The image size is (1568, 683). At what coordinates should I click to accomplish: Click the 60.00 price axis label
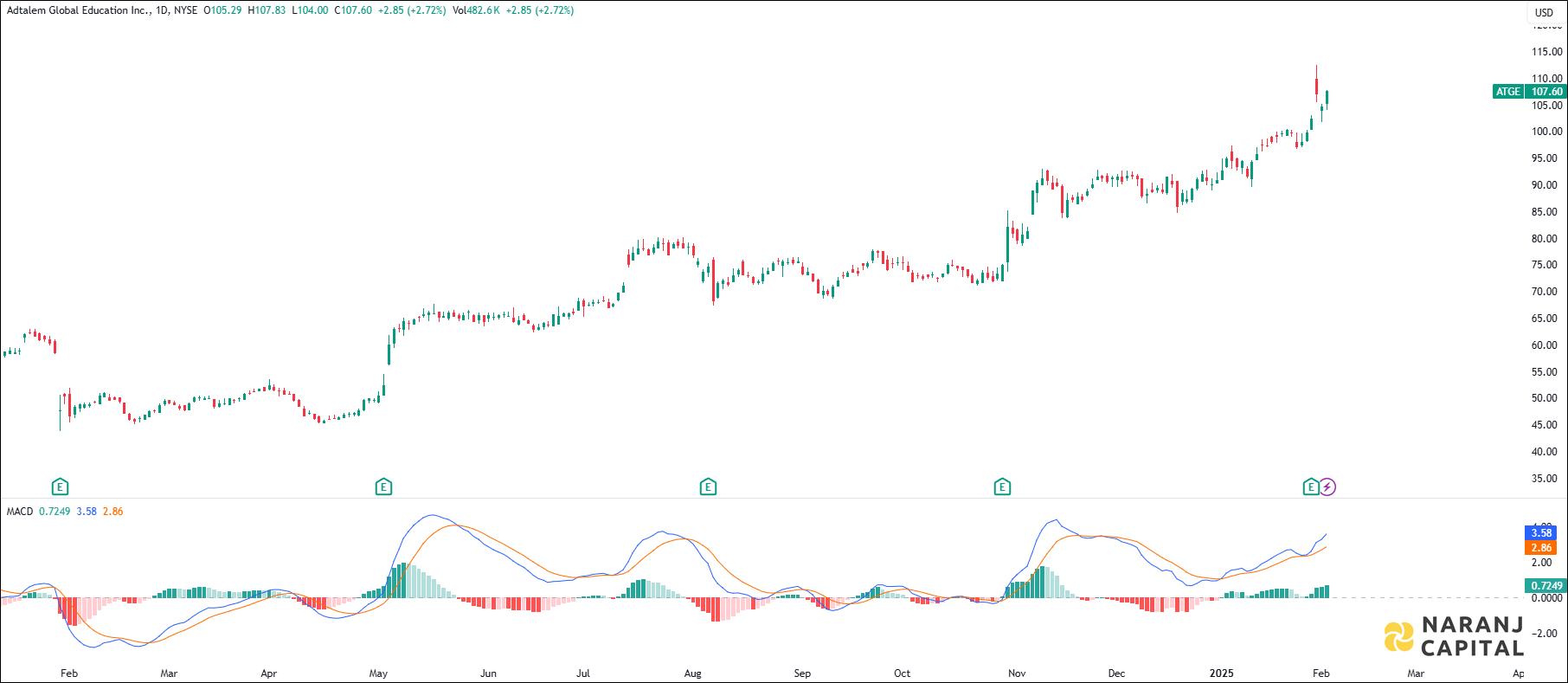[1545, 345]
